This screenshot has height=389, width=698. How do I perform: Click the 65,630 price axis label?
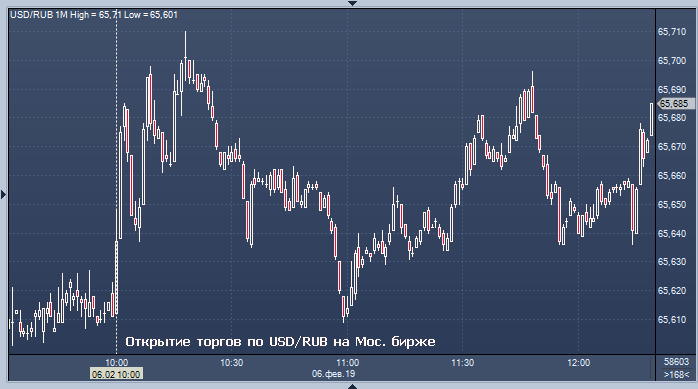coord(672,262)
